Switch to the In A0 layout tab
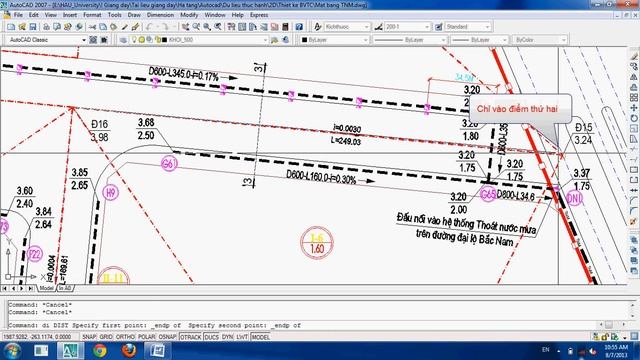Viewport: 640px width, 360px height. (65, 288)
